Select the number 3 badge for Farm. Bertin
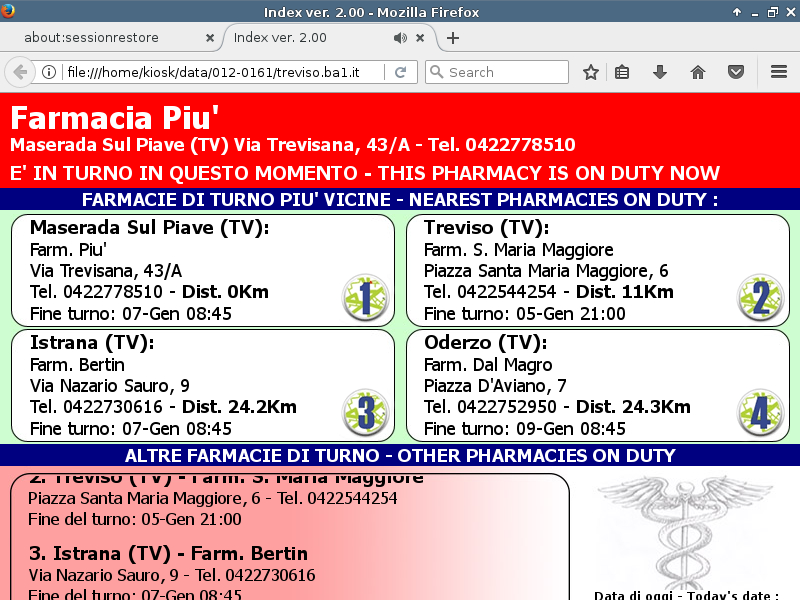Screen dimensions: 800x600 click(x=365, y=412)
